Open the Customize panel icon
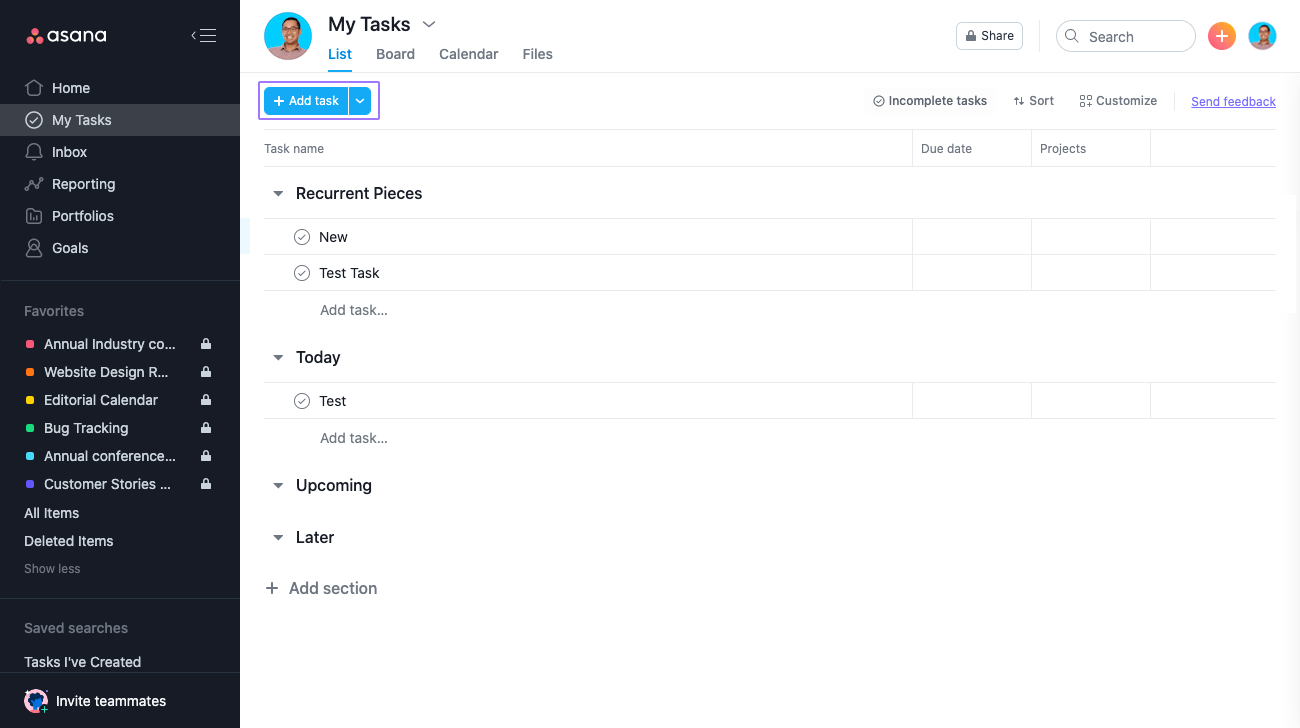 1086,100
